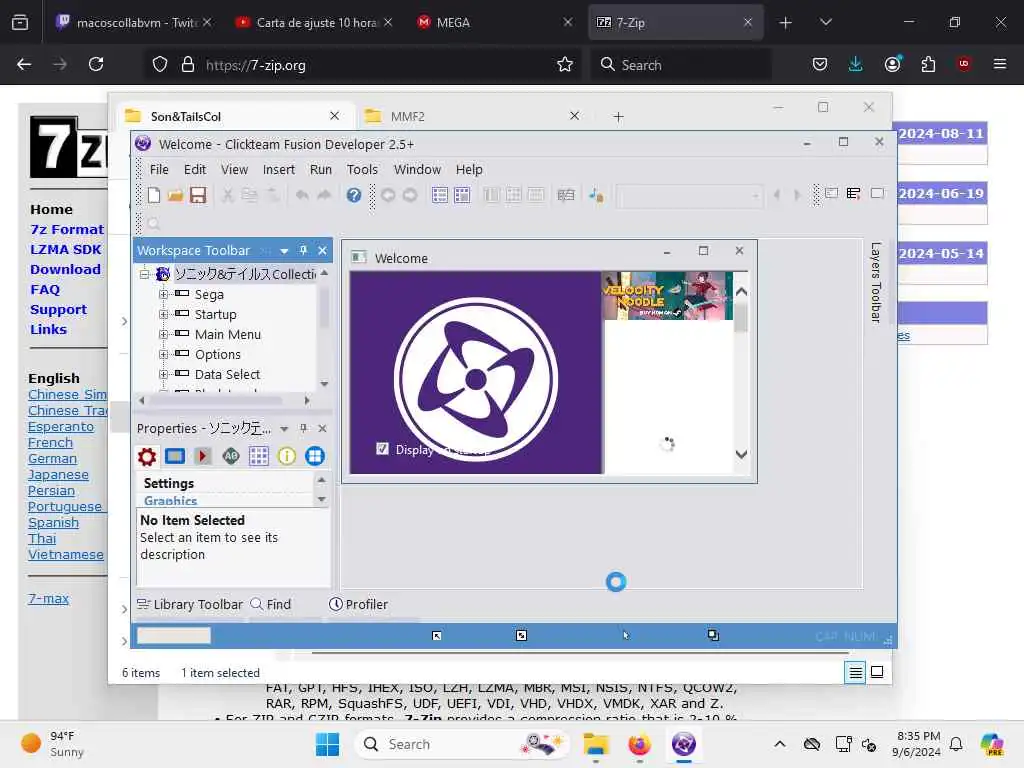Screen dimensions: 1024x768
Task: Open the Edit menu in Fusion
Action: coord(195,170)
